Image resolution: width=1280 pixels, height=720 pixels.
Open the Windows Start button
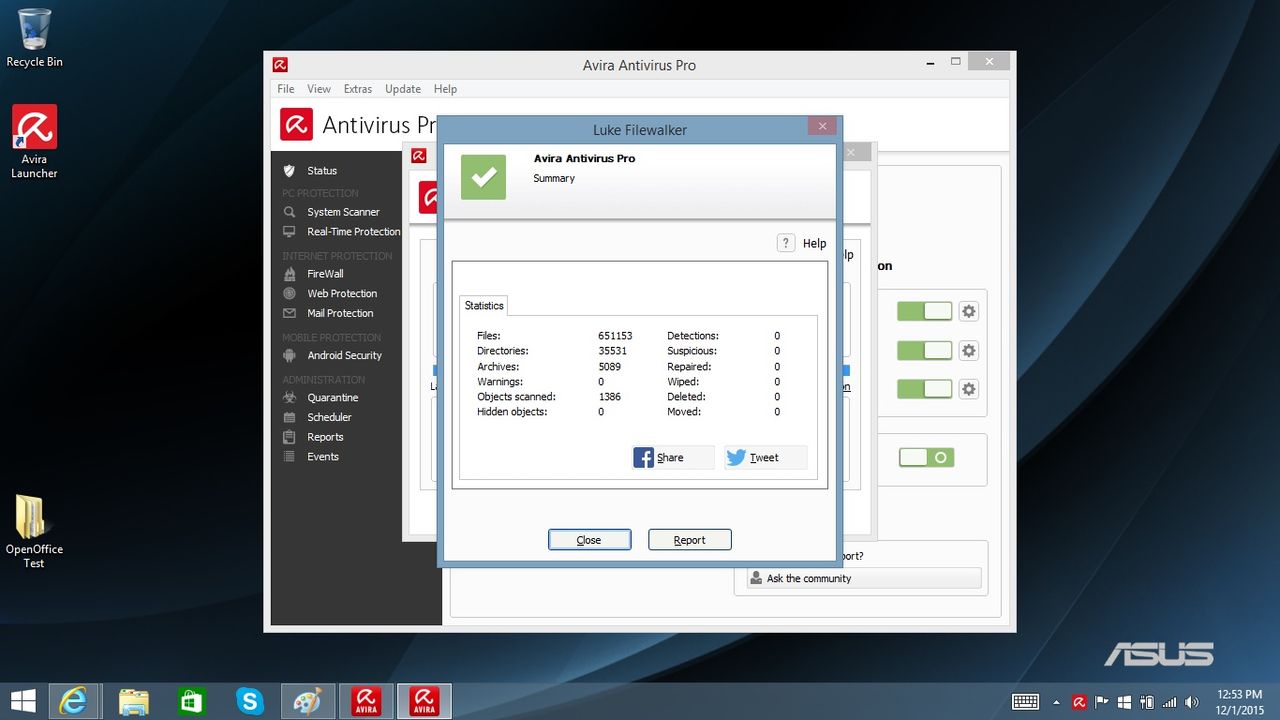coord(23,701)
